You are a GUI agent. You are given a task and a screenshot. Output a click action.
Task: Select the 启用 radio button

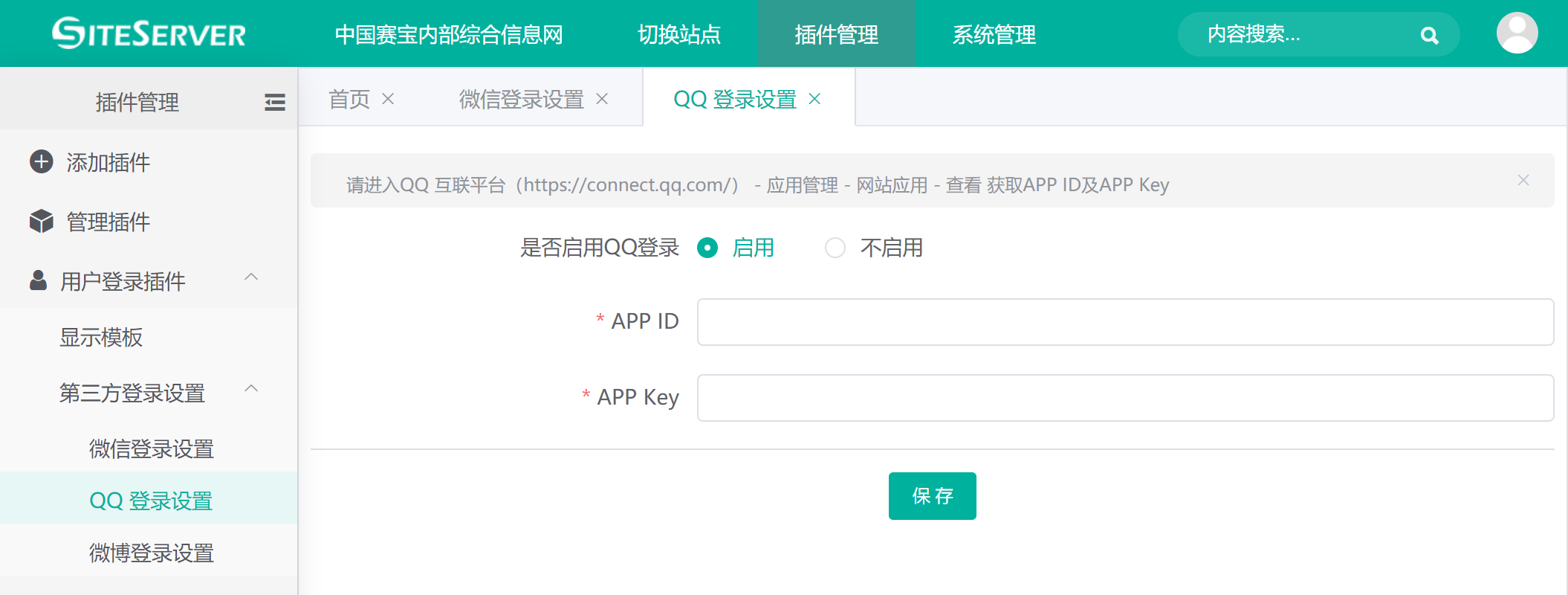707,248
